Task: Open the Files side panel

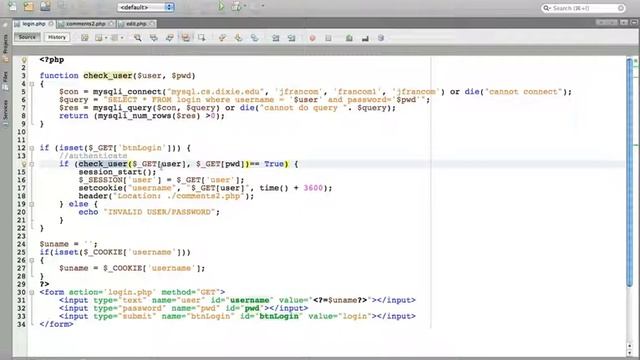Action: (x=5, y=81)
